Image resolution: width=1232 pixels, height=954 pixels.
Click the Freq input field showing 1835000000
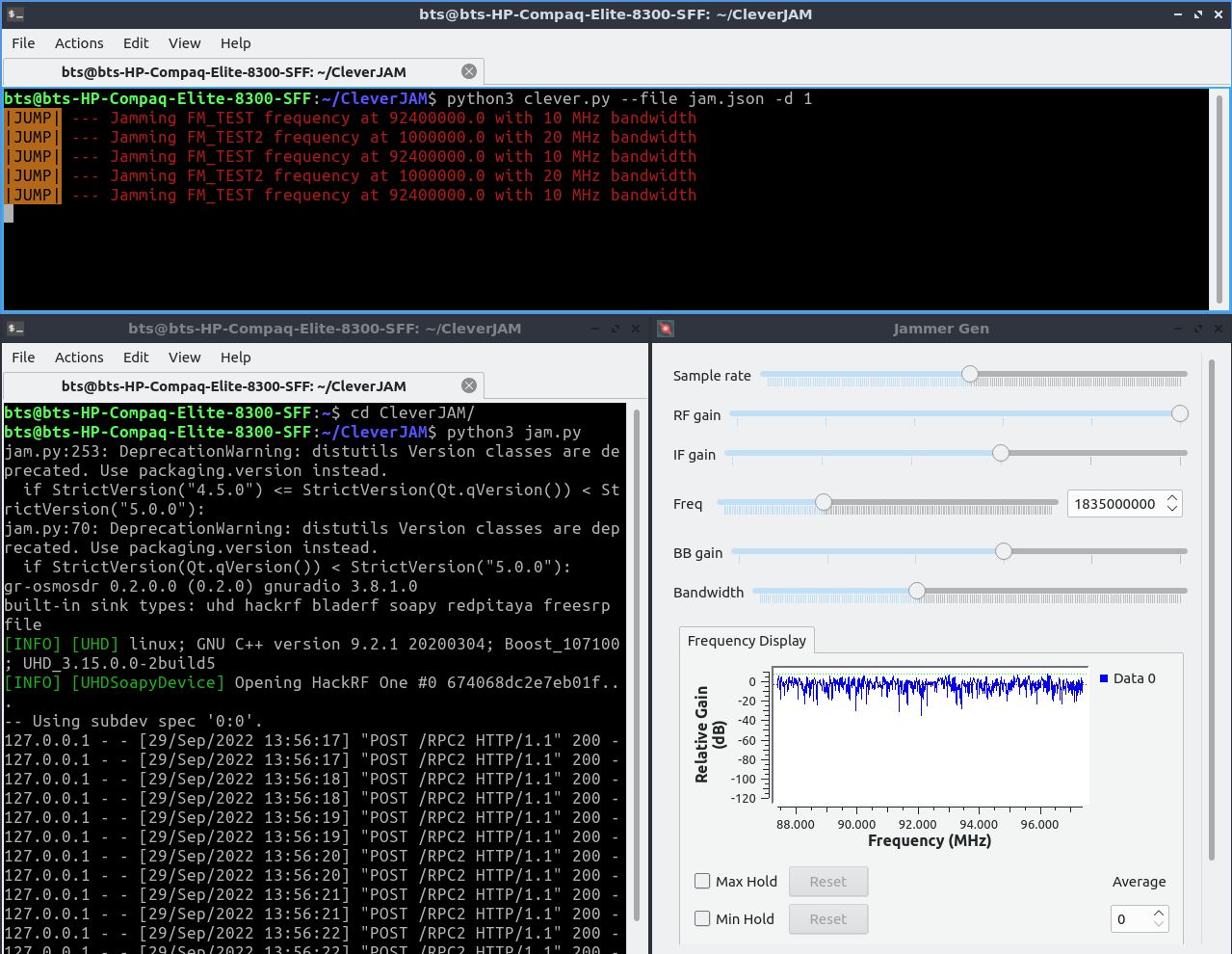pos(1114,504)
